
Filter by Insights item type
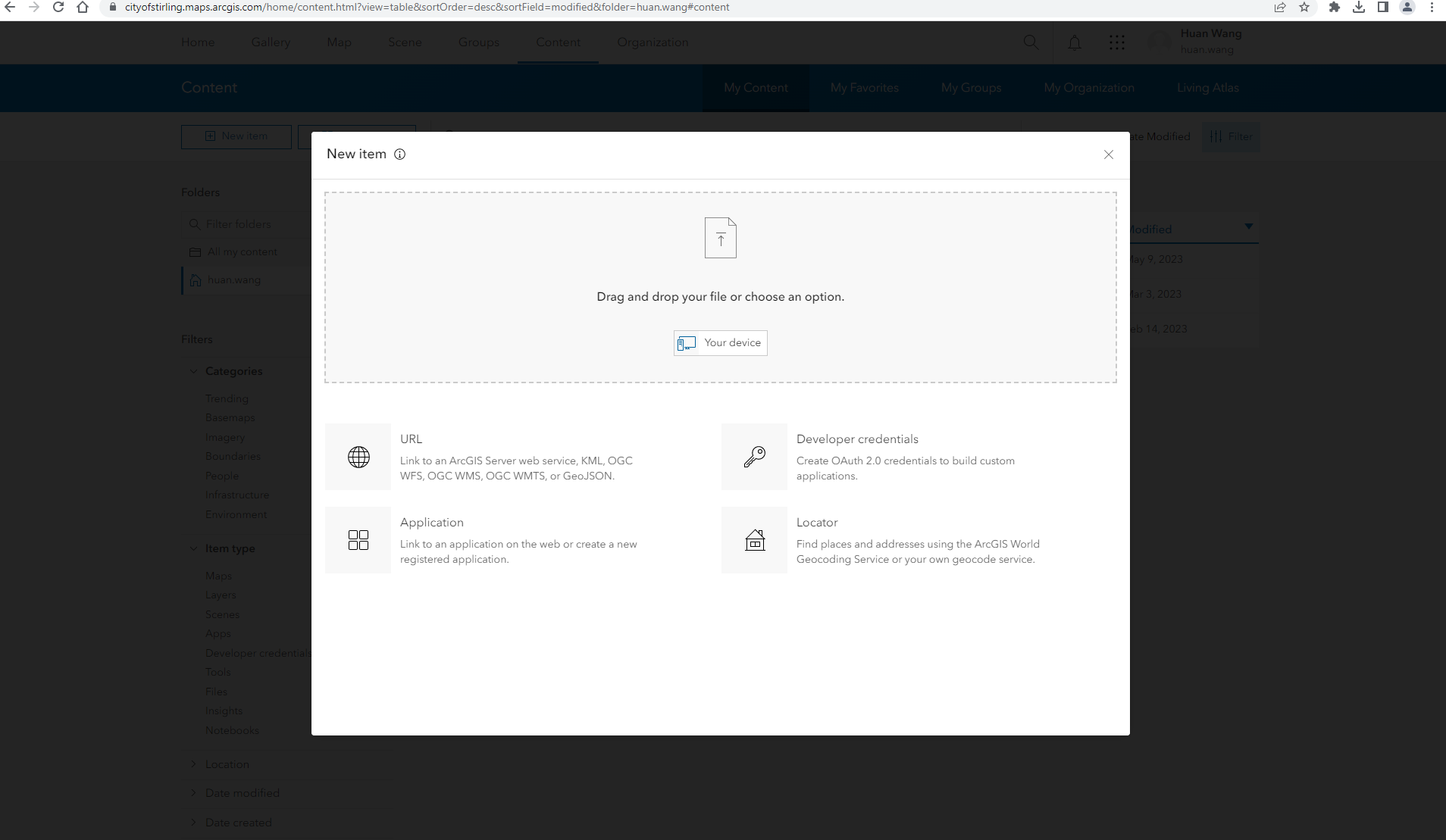[224, 710]
